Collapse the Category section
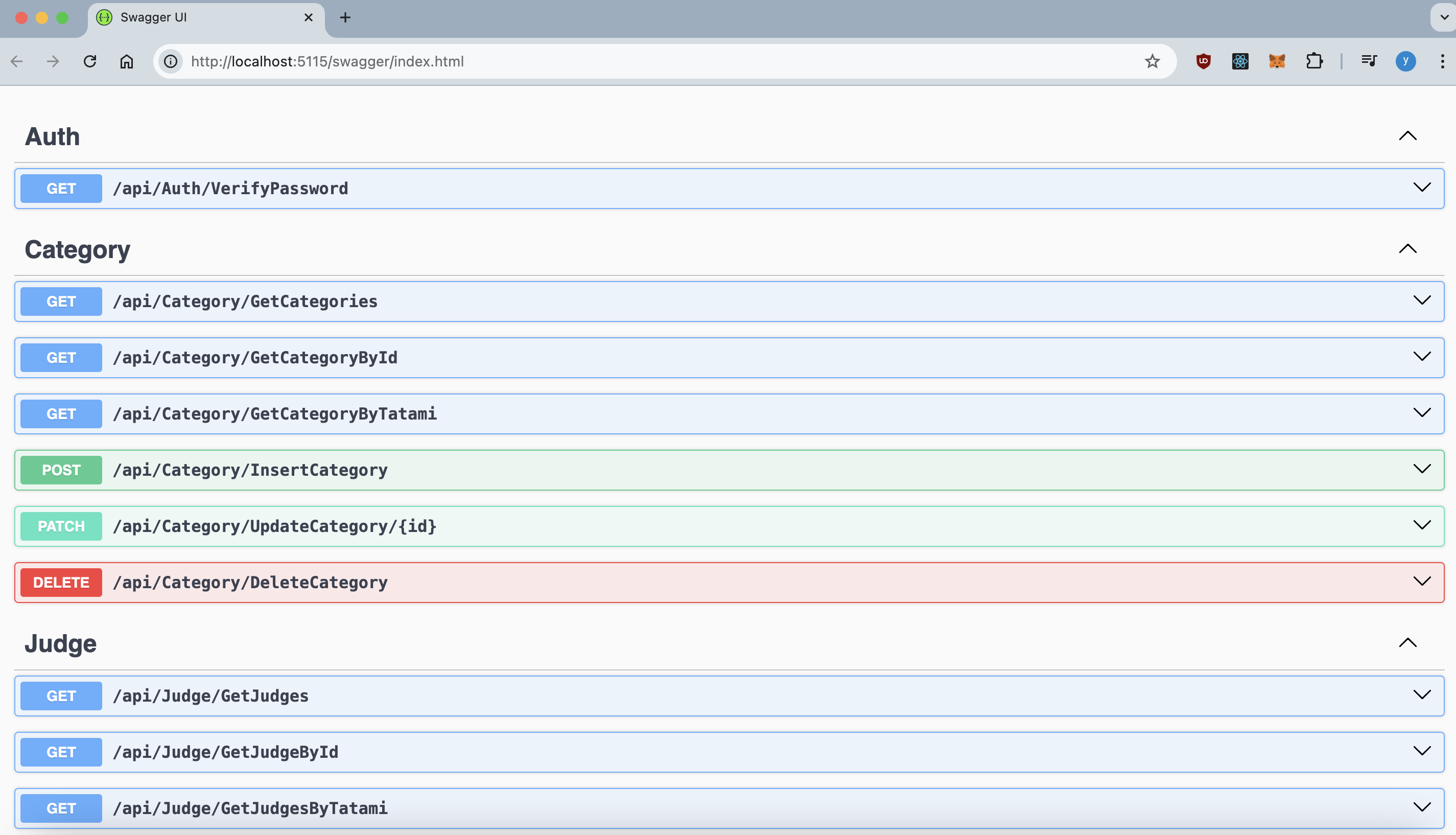 click(1408, 249)
